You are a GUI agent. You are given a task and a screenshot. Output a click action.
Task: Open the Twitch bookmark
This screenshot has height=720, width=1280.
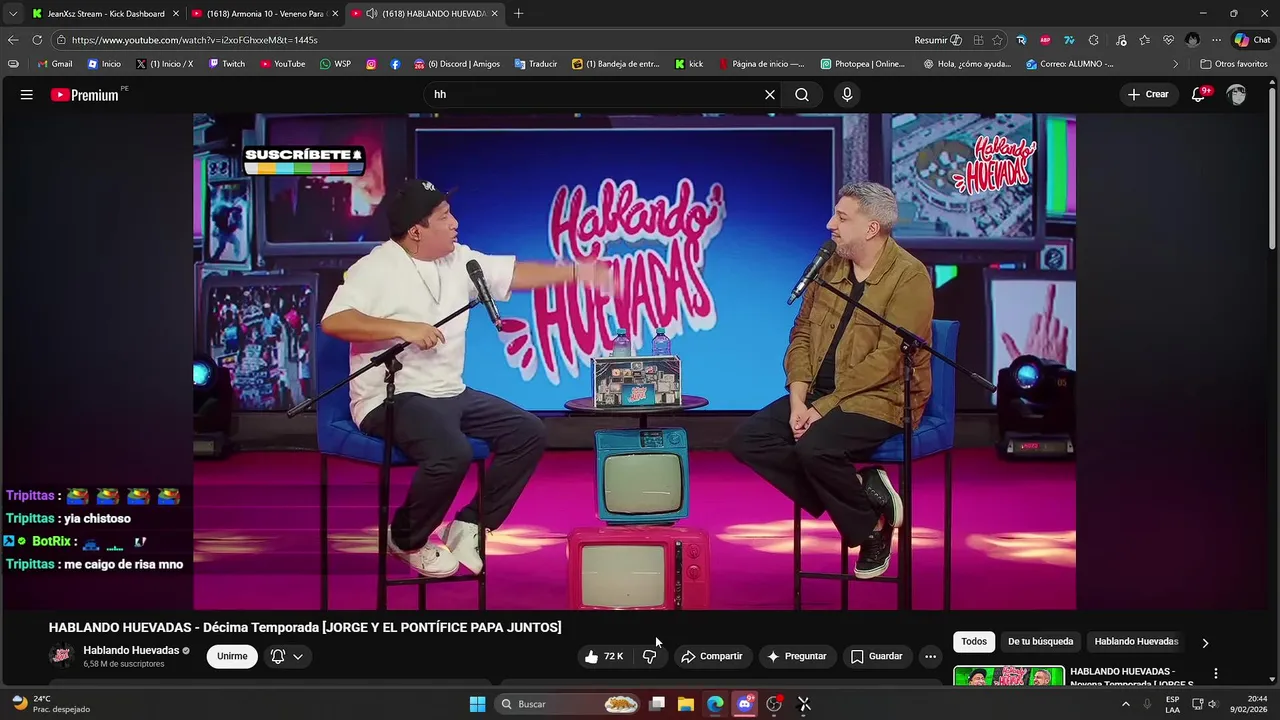click(x=227, y=64)
